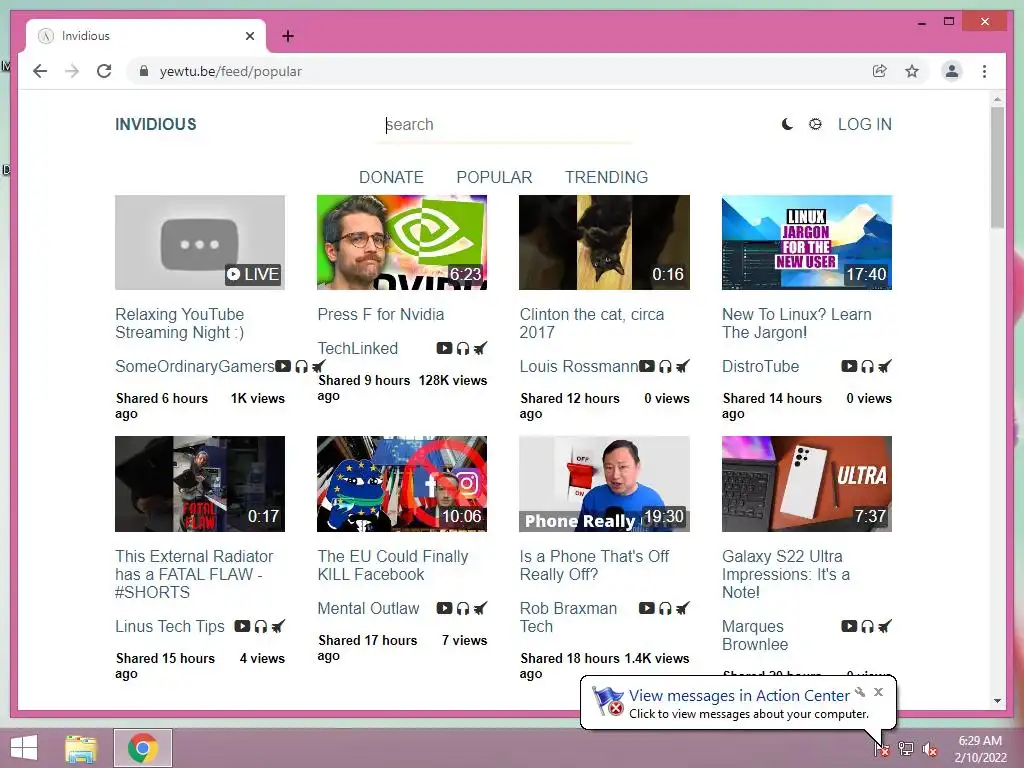Open Phone Really Off video thumbnail
This screenshot has width=1024, height=768.
[x=604, y=484]
